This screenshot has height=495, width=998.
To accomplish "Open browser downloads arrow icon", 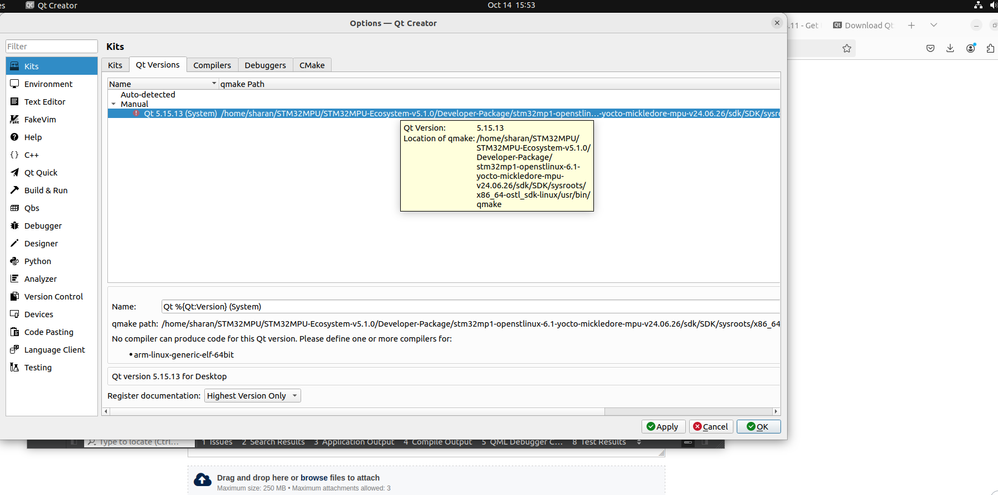I will coord(950,48).
